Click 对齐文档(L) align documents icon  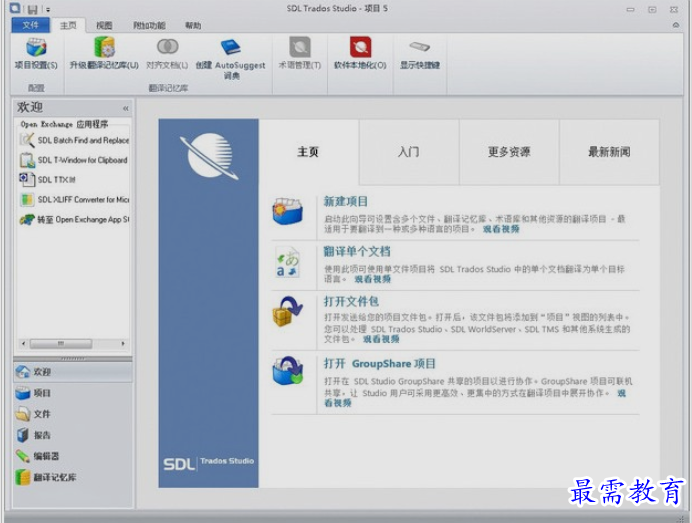tap(167, 46)
